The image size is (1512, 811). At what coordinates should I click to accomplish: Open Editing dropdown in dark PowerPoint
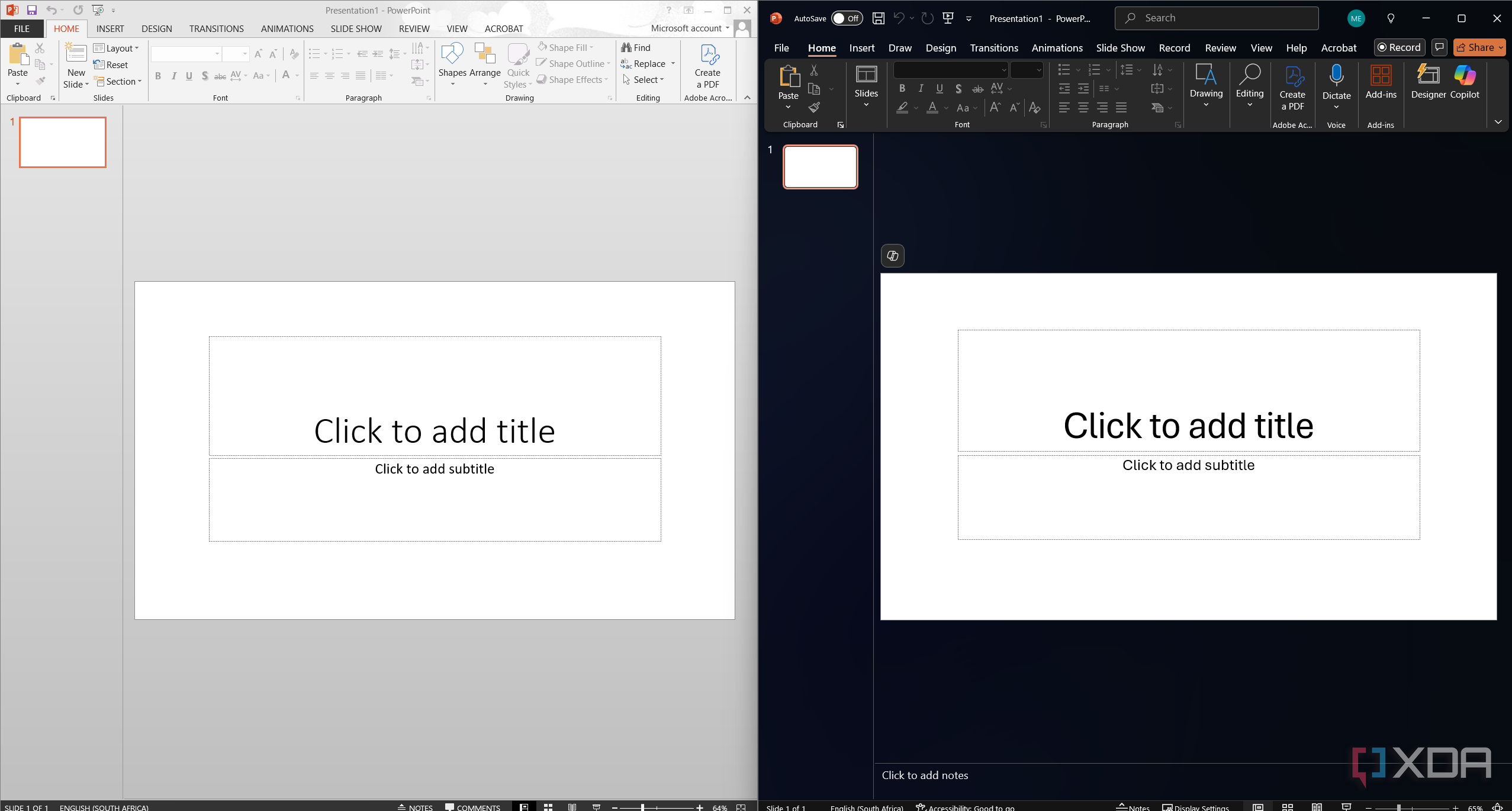[1250, 86]
